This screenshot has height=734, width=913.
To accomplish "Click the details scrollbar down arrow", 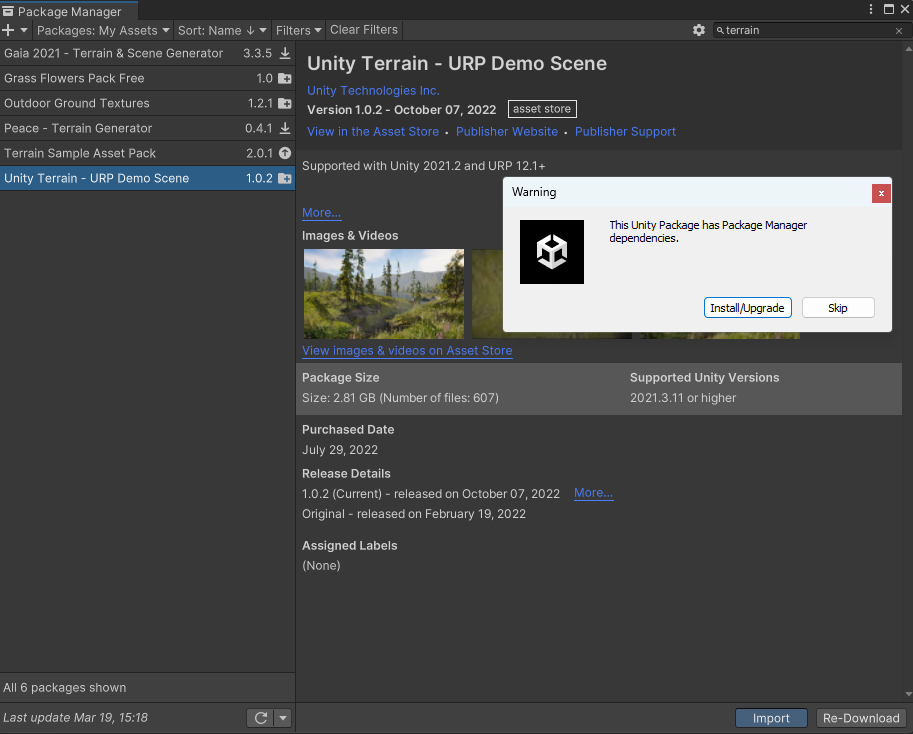I will [x=908, y=694].
